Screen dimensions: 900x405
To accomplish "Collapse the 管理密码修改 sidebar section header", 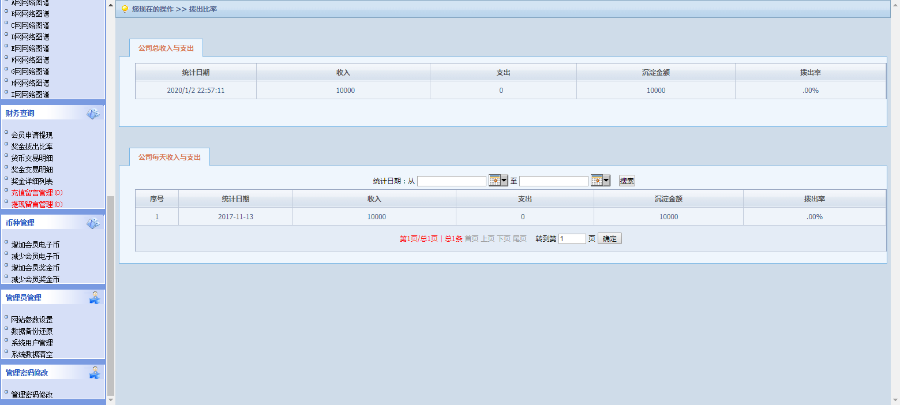I will click(x=52, y=372).
